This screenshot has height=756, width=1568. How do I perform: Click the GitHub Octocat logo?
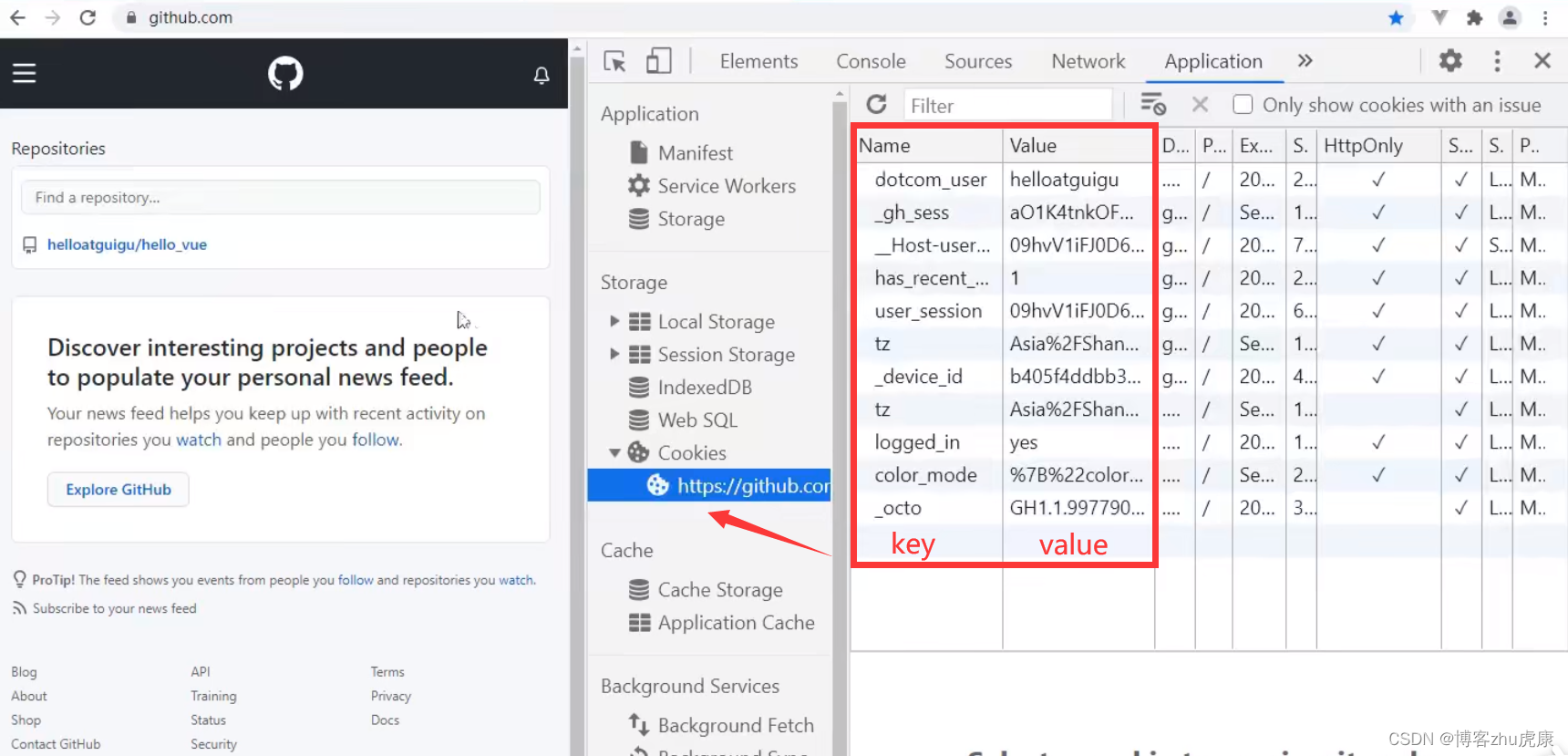[285, 73]
